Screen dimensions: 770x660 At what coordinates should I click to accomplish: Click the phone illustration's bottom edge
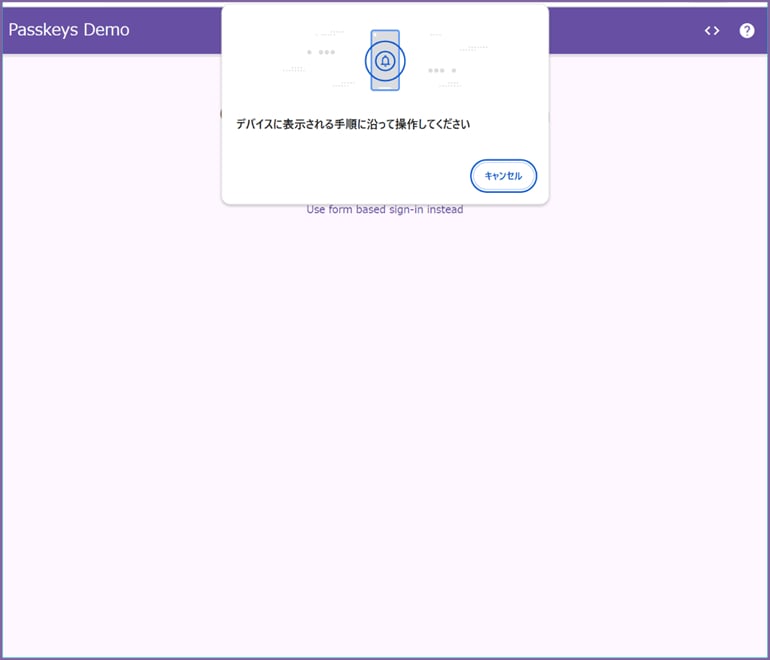[385, 89]
